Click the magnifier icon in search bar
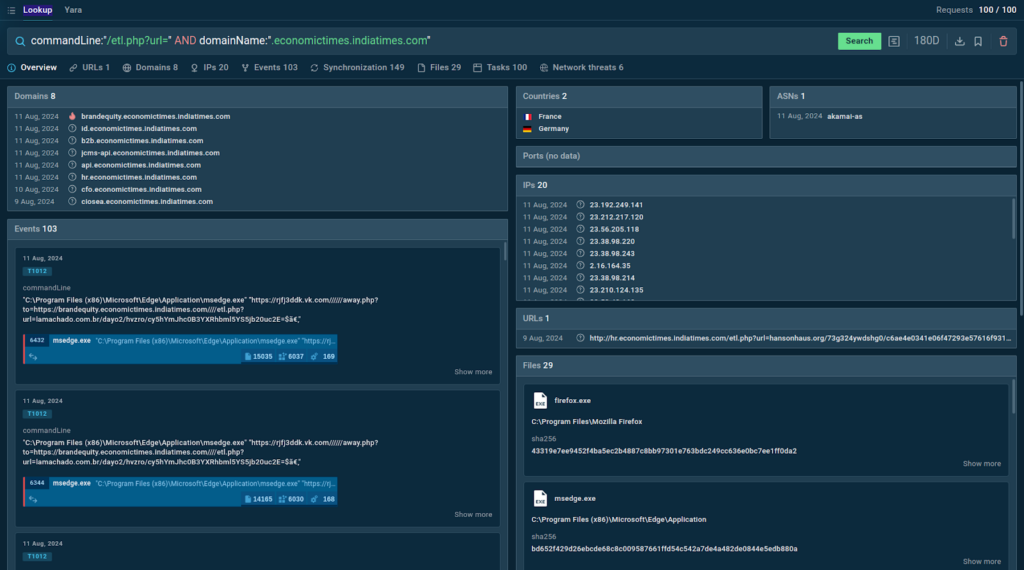1024x570 pixels. point(20,41)
